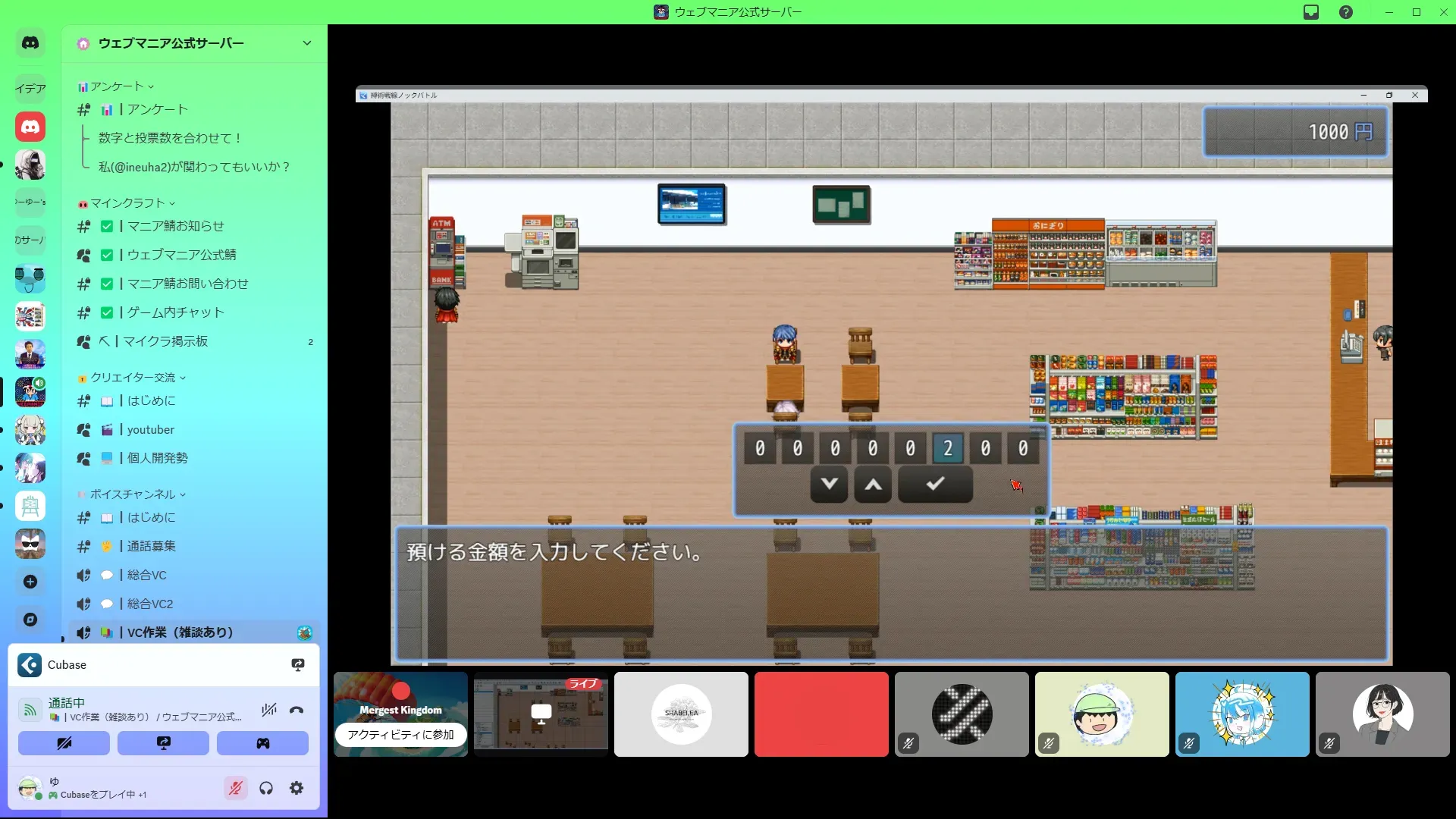
Task: Open the Discord direct messages home icon
Action: pos(30,43)
